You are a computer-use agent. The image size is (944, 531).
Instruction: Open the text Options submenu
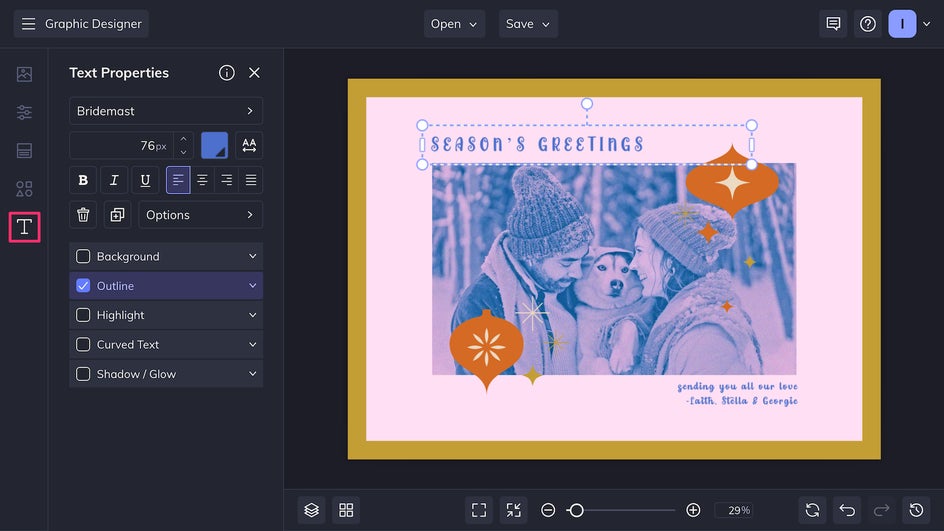pyautogui.click(x=200, y=215)
